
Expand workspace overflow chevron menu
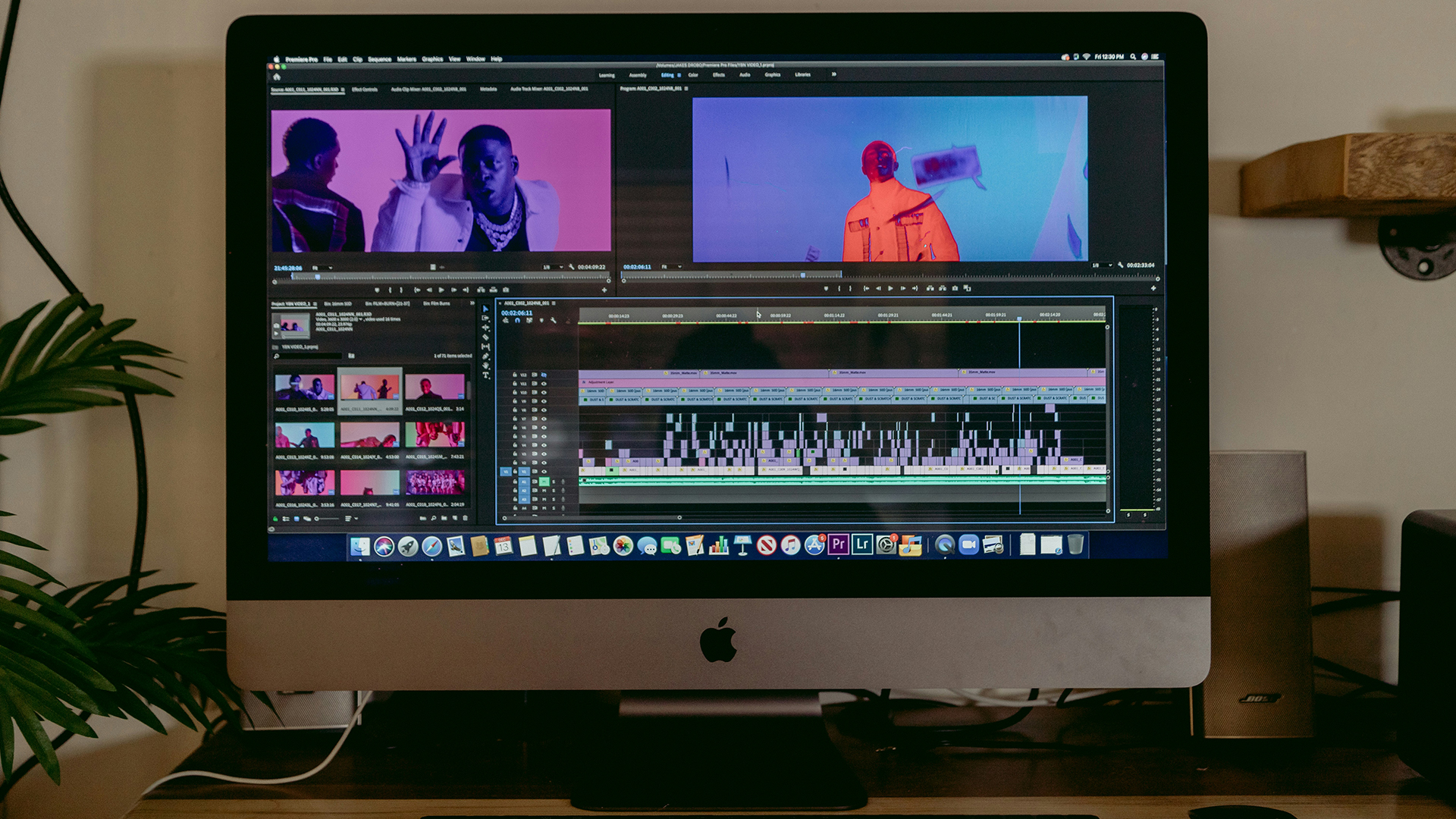coord(833,74)
